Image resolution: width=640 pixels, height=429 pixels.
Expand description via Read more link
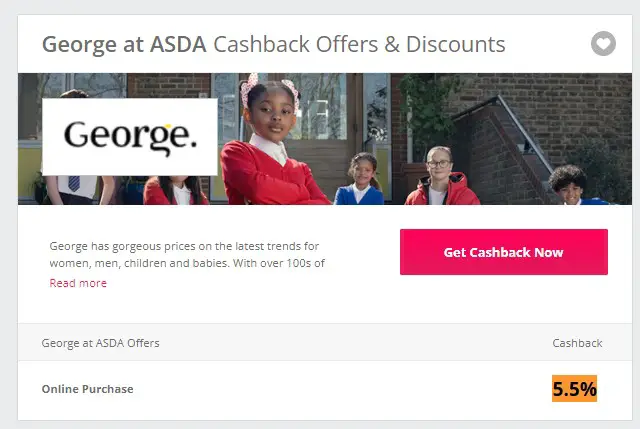pyautogui.click(x=78, y=283)
